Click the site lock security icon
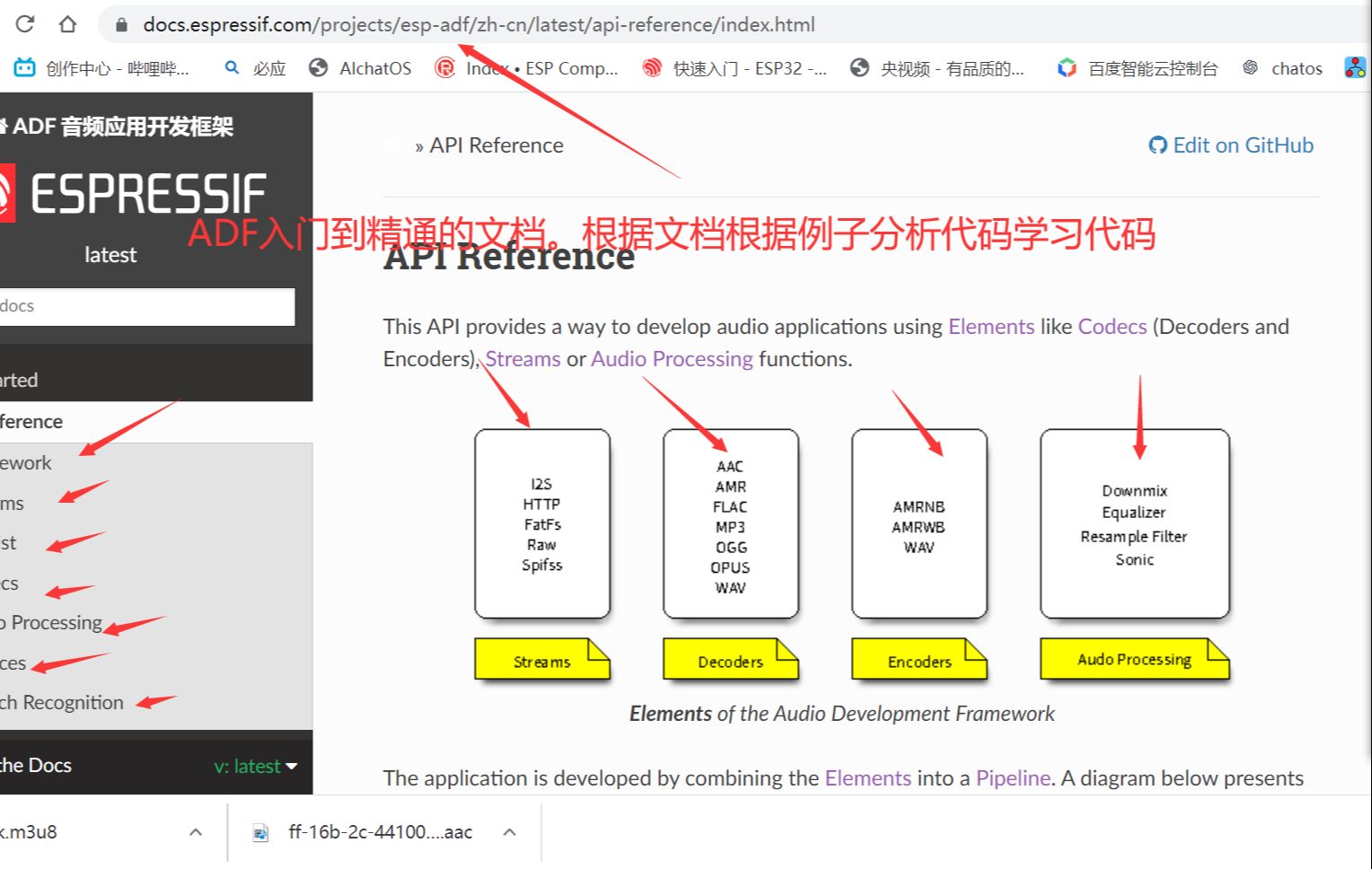Screen dimensions: 1372x869 (x=121, y=25)
